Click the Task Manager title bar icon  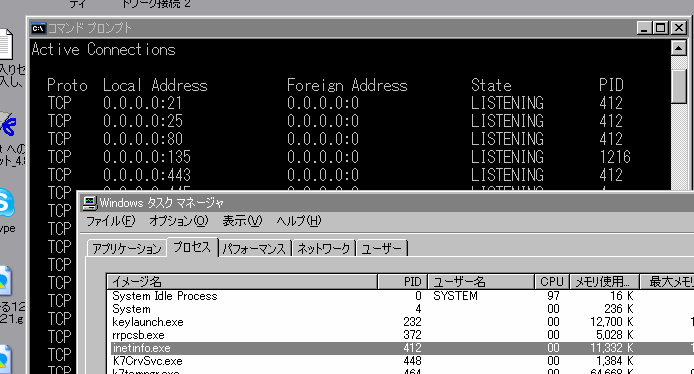pyautogui.click(x=90, y=203)
